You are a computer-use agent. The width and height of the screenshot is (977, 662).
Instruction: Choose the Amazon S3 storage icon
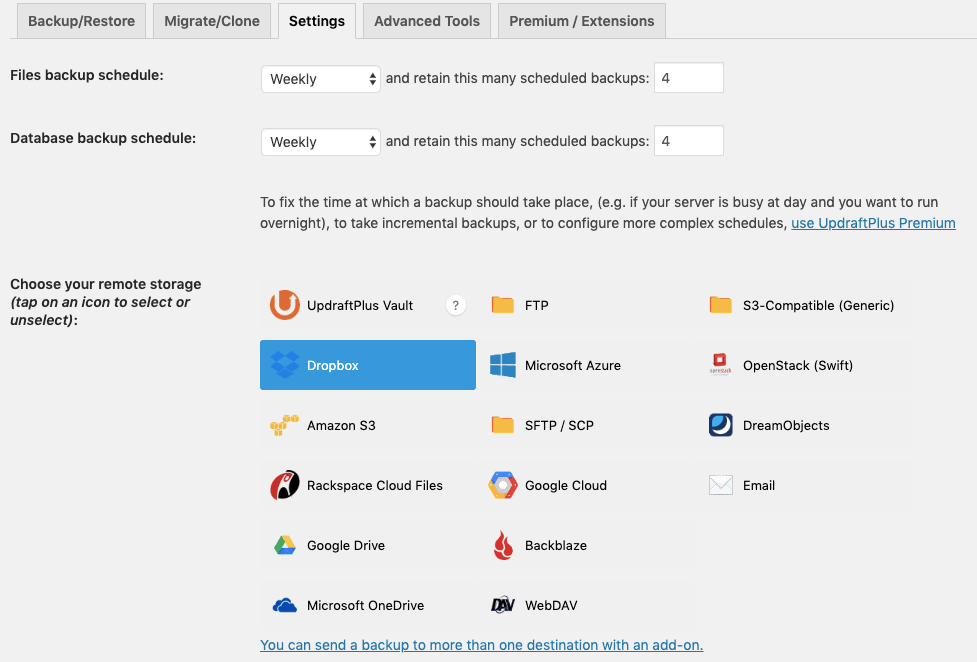pos(285,425)
